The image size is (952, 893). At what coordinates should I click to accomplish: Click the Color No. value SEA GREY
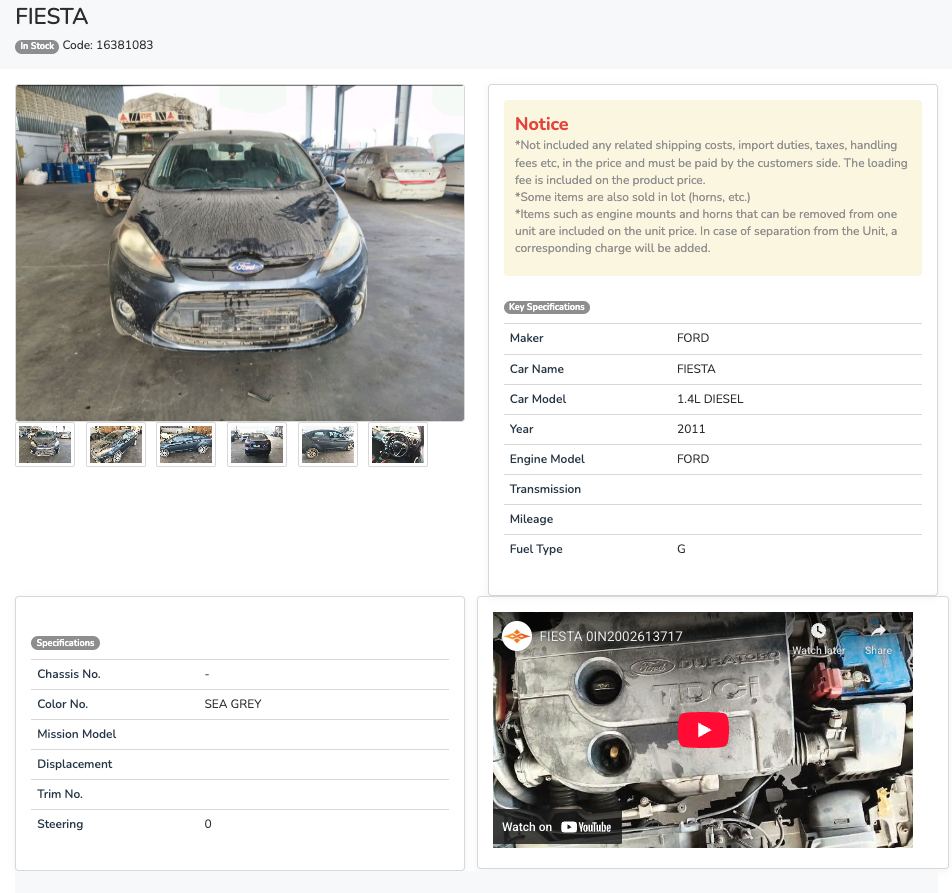(233, 704)
